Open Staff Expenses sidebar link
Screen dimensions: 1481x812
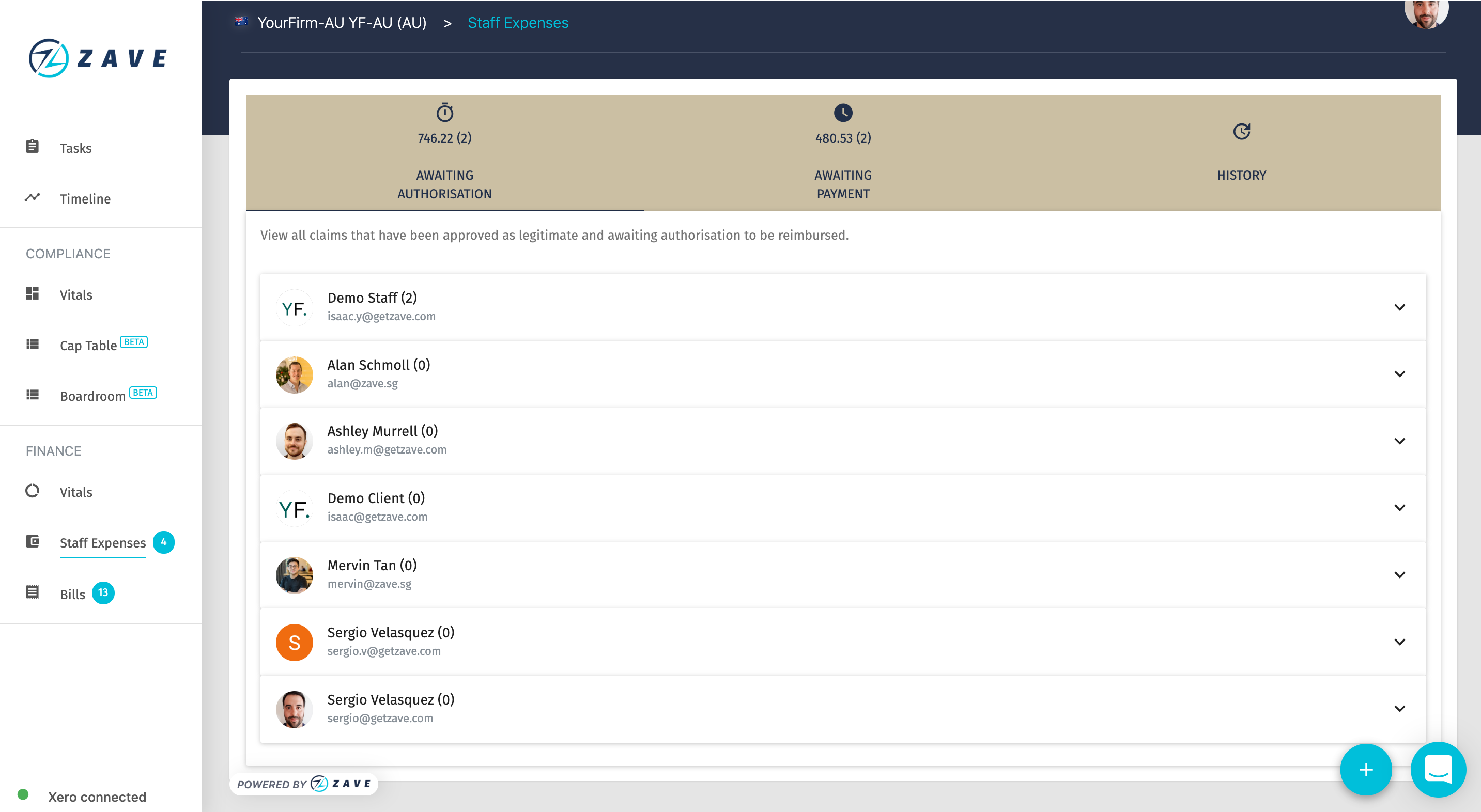pos(103,543)
